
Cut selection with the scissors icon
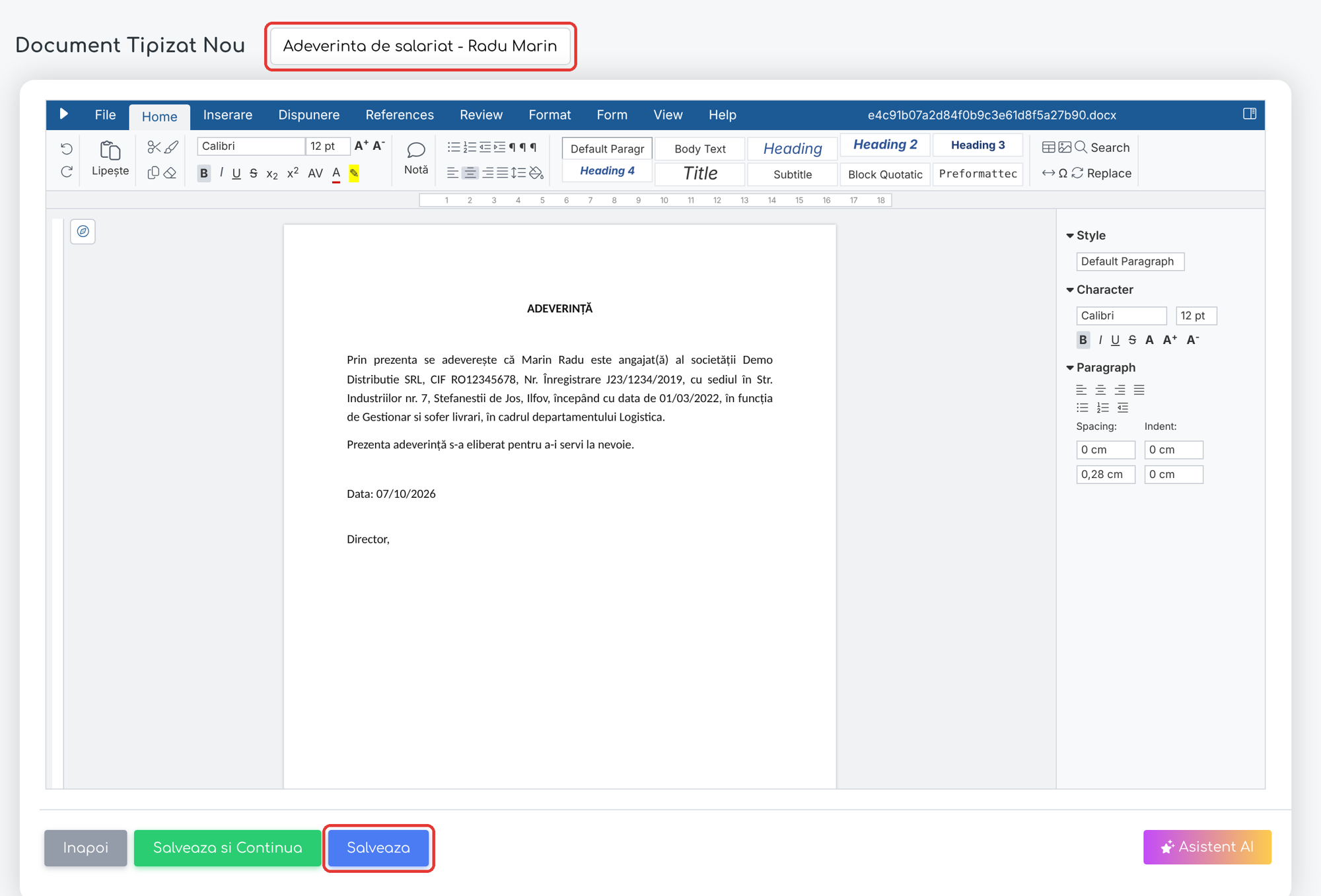(x=154, y=147)
